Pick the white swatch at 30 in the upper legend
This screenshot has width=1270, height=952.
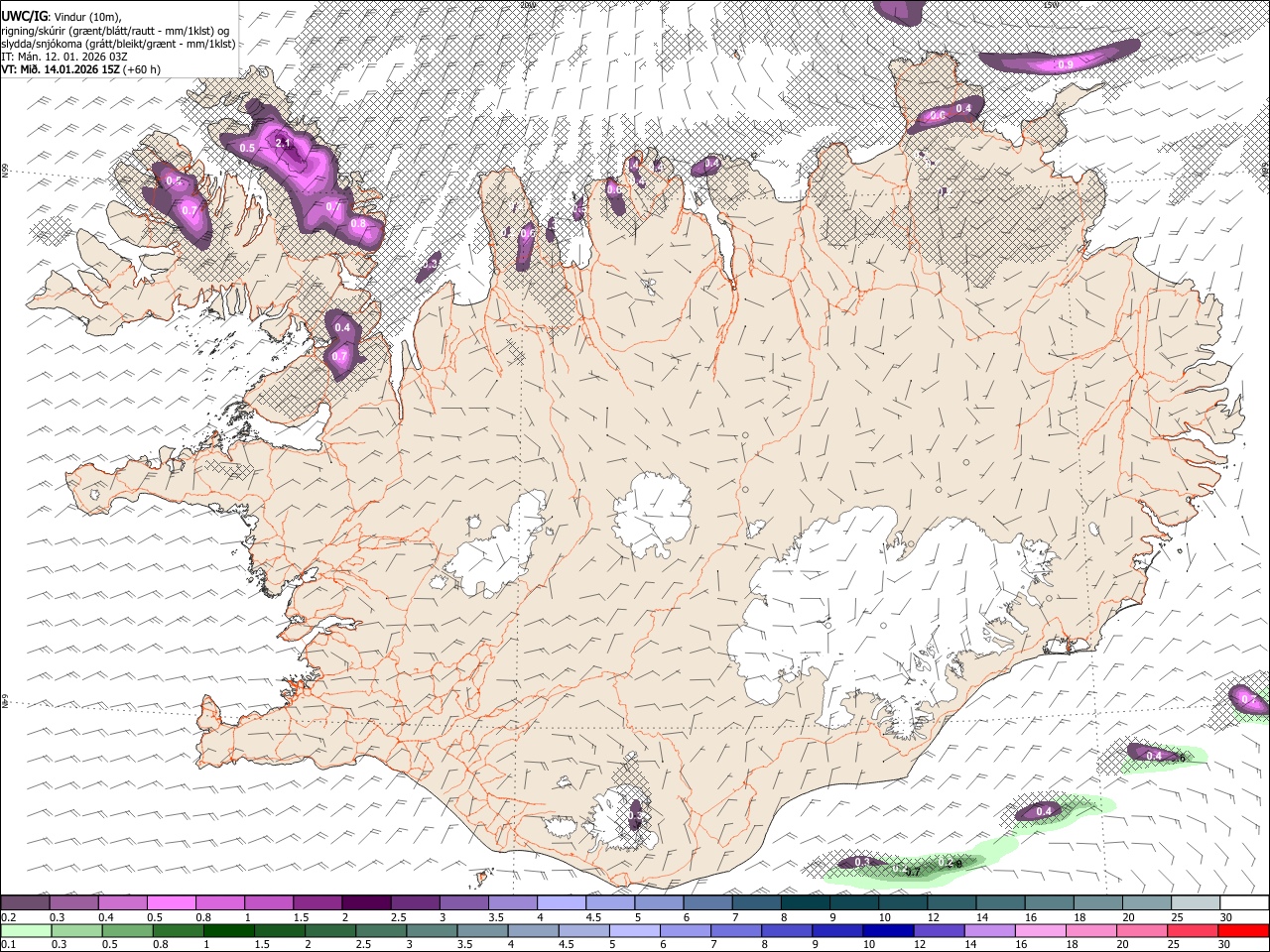(1245, 902)
